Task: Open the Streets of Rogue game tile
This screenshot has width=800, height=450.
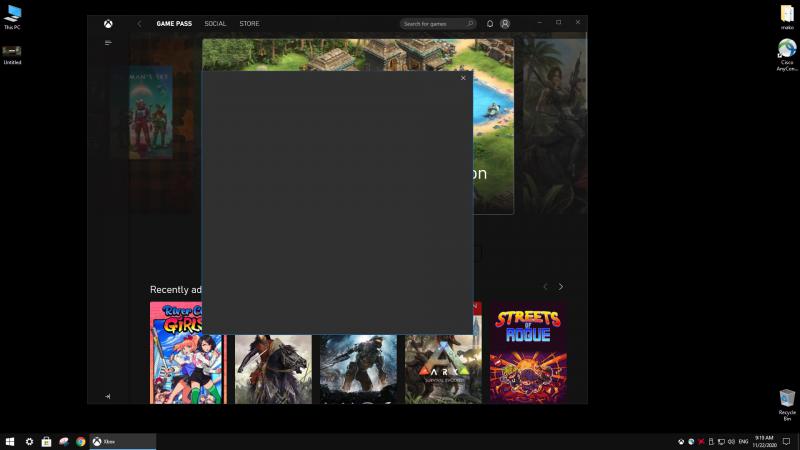Action: point(528,352)
